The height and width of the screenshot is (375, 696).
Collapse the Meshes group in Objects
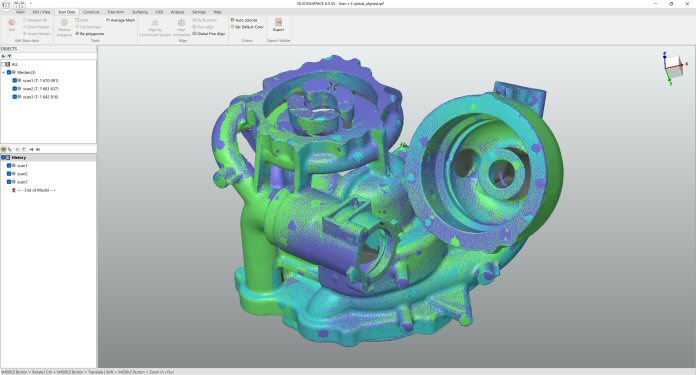[4, 72]
